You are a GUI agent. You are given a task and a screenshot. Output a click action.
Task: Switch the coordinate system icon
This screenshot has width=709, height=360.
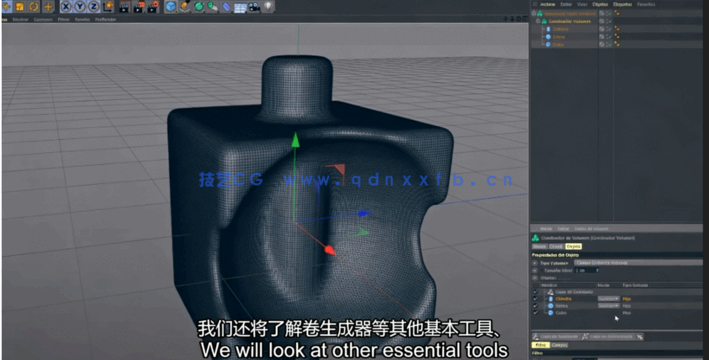pyautogui.click(x=108, y=6)
